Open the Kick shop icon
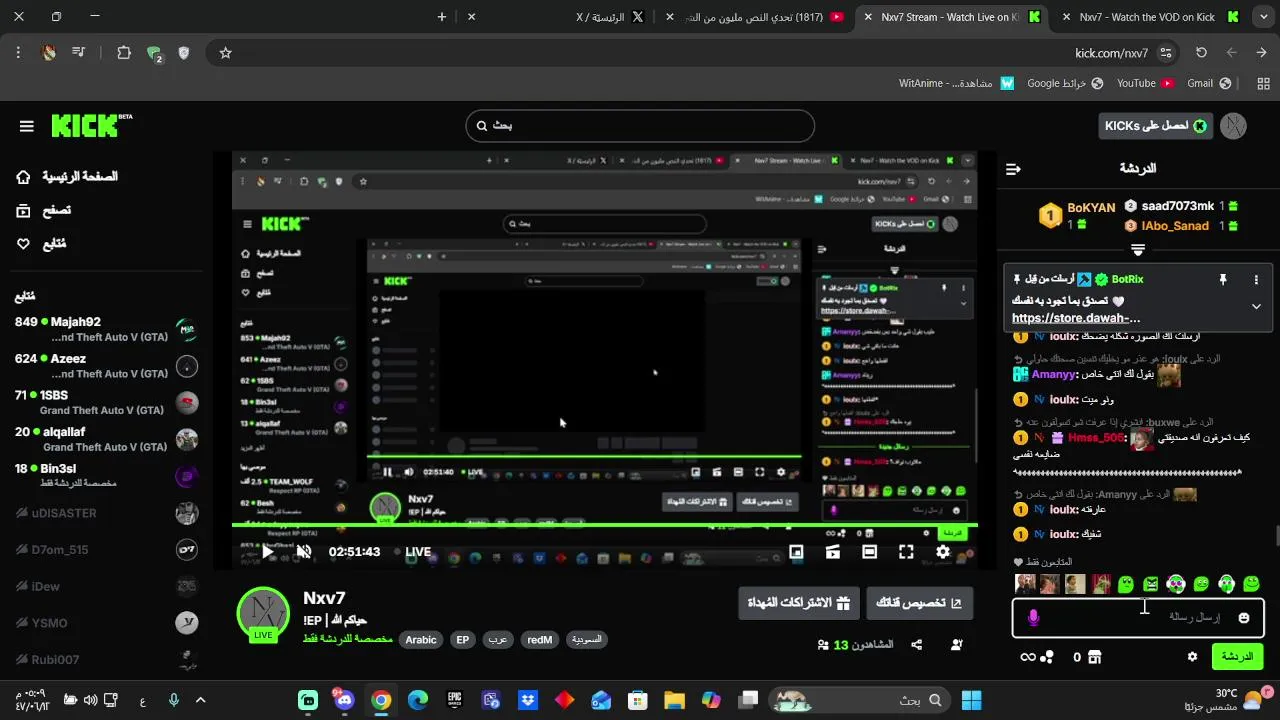This screenshot has height=720, width=1280. (x=1094, y=657)
